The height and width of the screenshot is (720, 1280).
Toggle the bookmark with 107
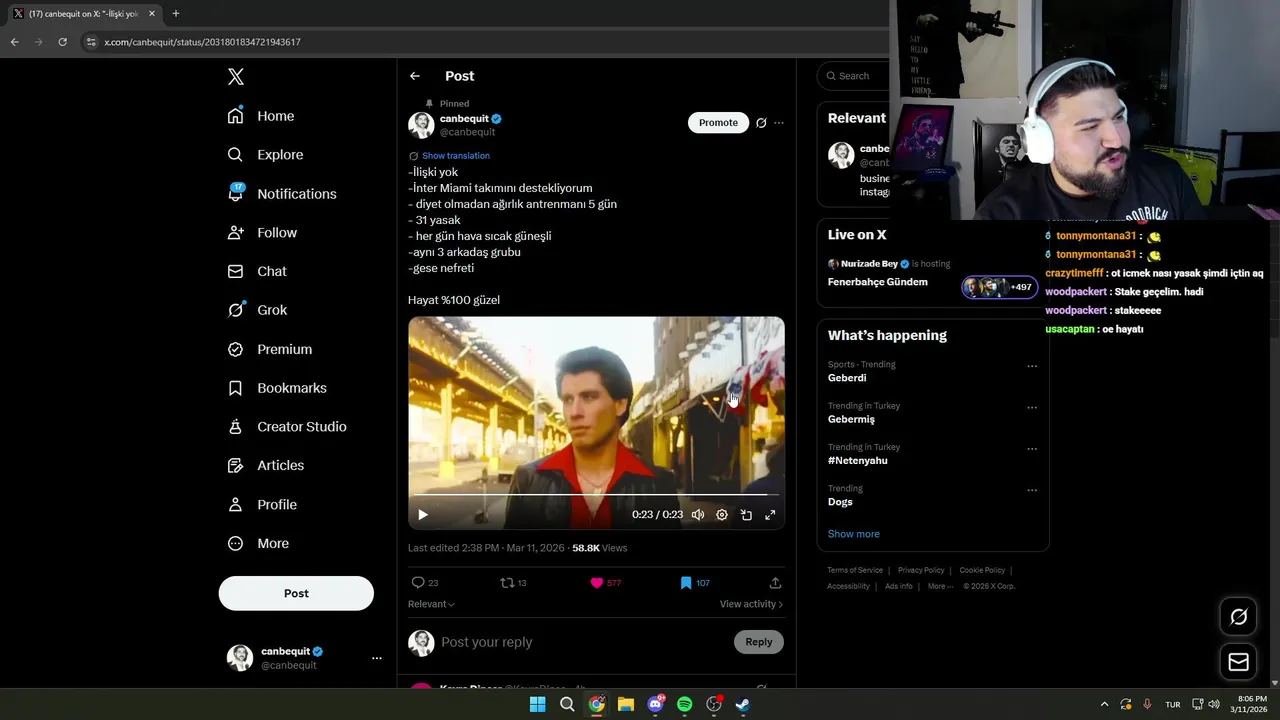tap(686, 583)
